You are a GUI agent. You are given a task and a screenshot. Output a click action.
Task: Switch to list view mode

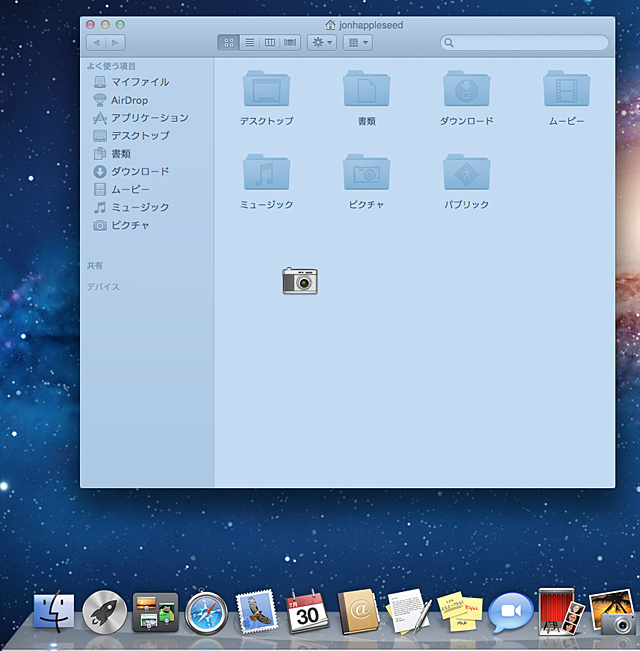249,43
